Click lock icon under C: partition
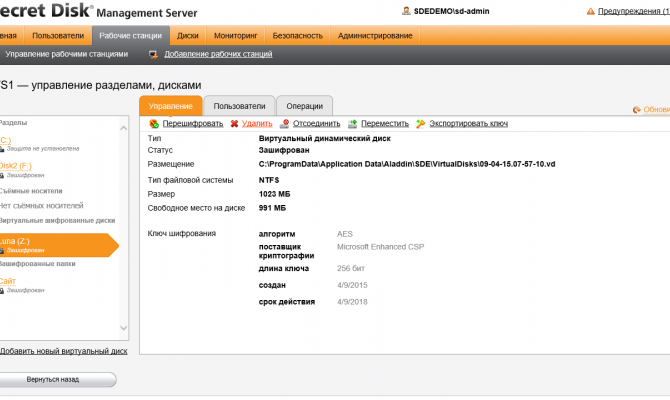This screenshot has height=400, width=670. (2, 149)
